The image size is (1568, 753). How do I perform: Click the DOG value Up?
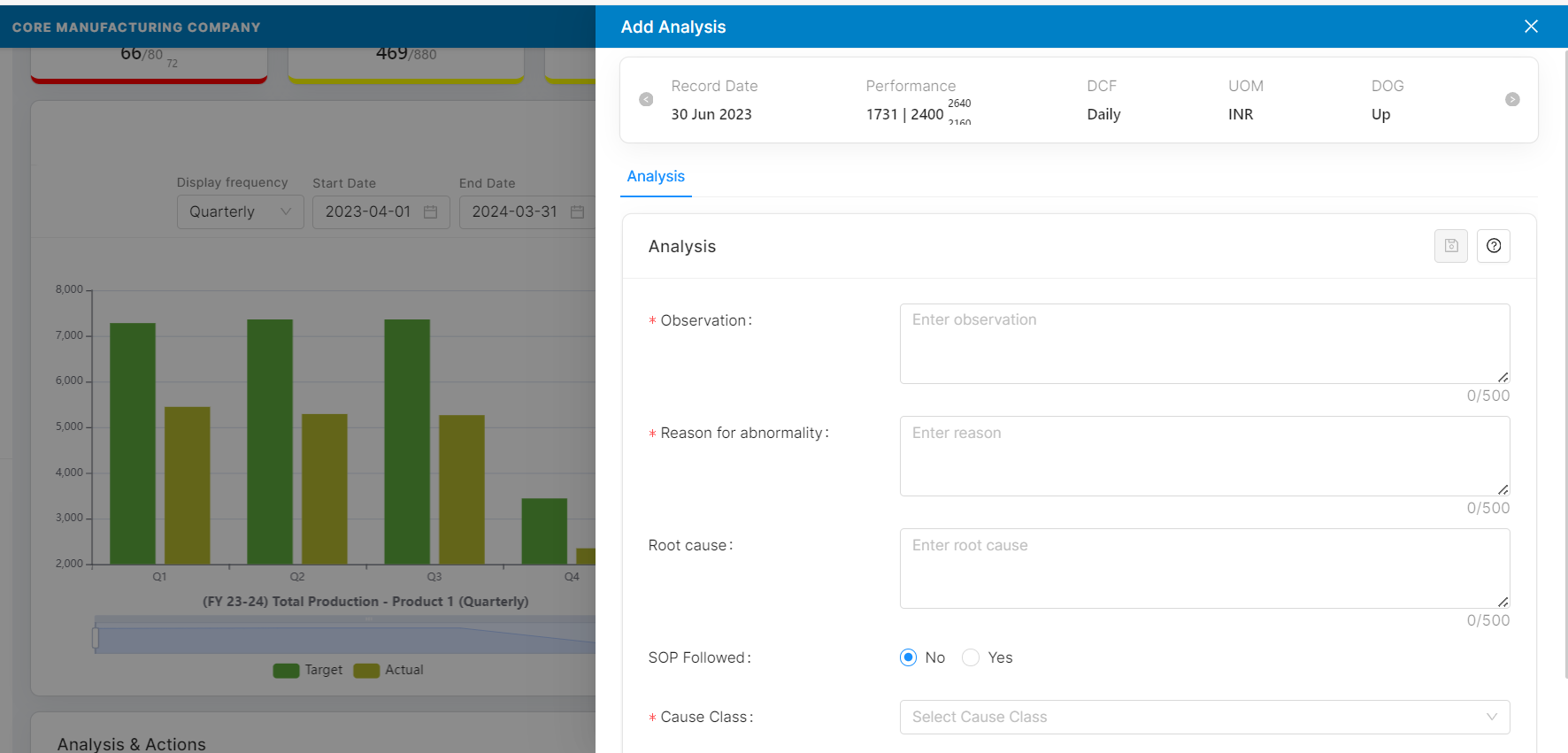(1380, 114)
